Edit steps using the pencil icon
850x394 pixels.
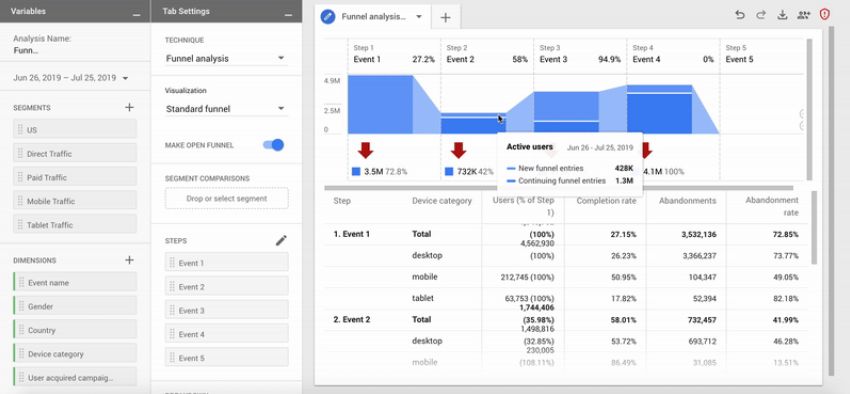coord(281,241)
